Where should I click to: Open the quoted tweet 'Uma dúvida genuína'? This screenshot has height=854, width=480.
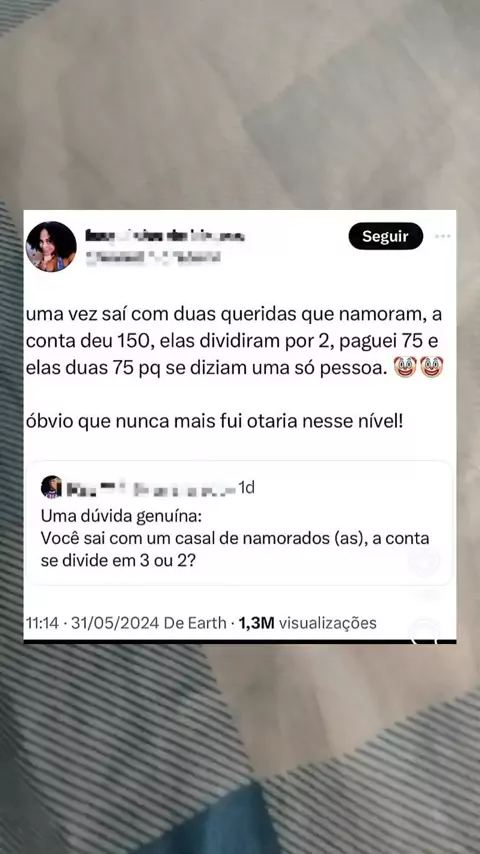[x=239, y=523]
